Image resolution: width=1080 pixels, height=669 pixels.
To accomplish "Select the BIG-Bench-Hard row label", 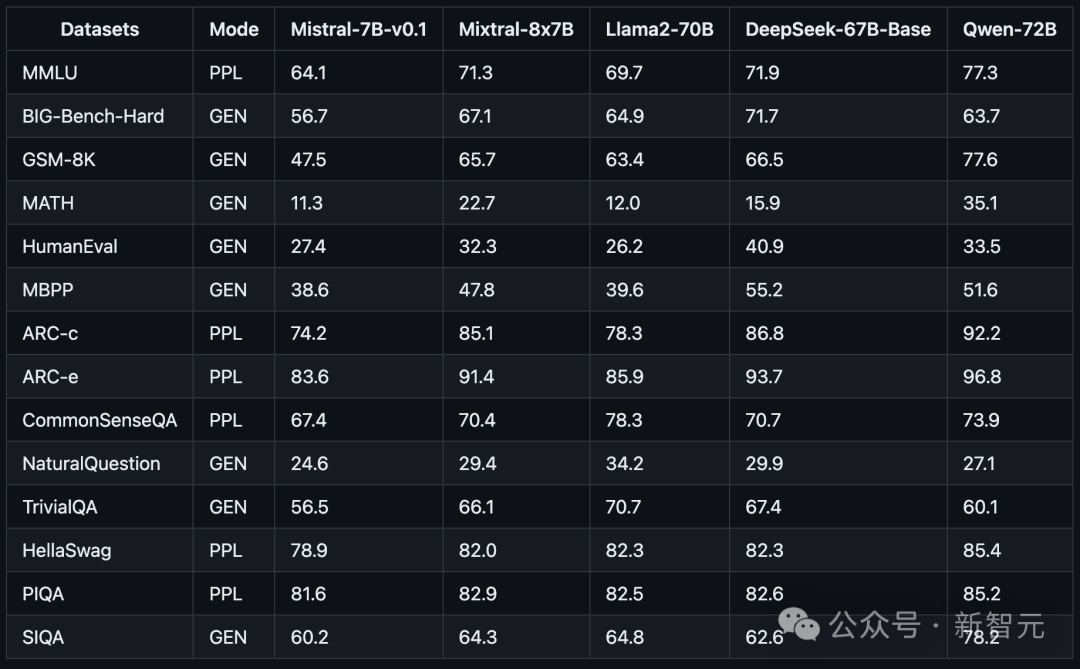I will [x=93, y=116].
